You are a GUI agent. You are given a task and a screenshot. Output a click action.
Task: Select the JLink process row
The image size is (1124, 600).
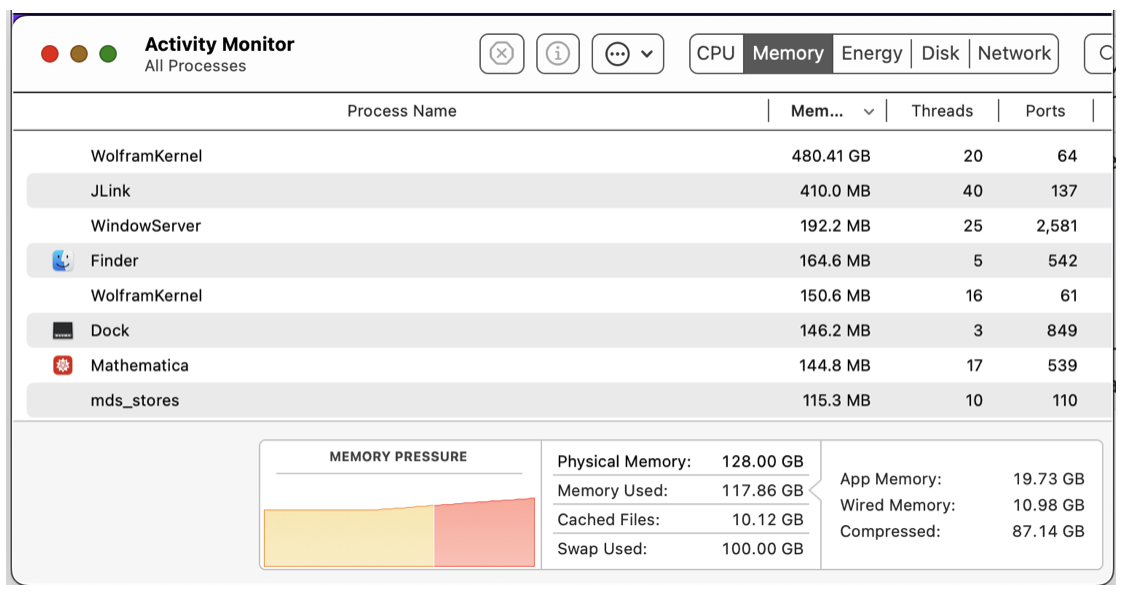coord(569,191)
